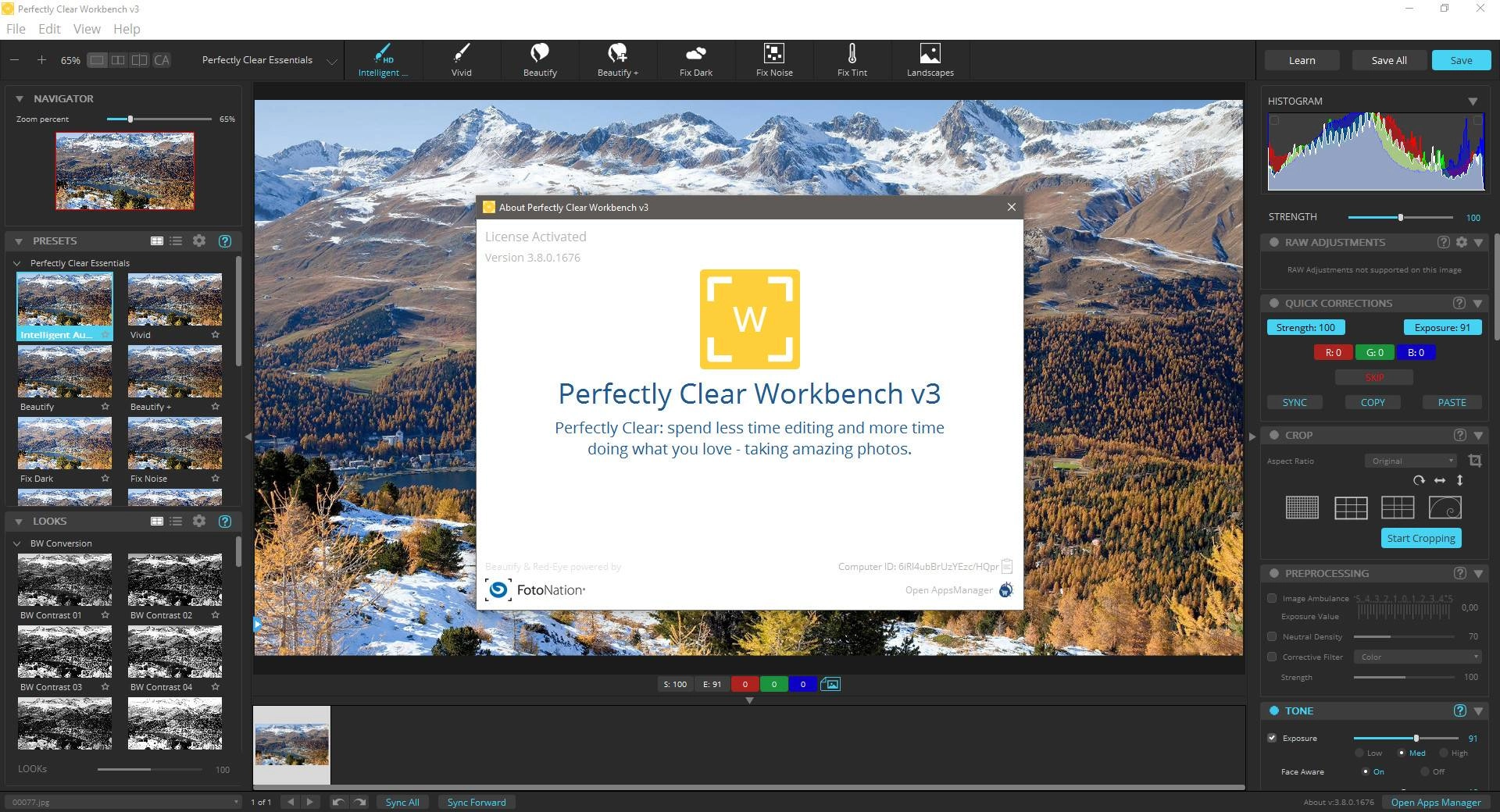Switch Presets to list view
This screenshot has height=812, width=1500.
pyautogui.click(x=176, y=240)
